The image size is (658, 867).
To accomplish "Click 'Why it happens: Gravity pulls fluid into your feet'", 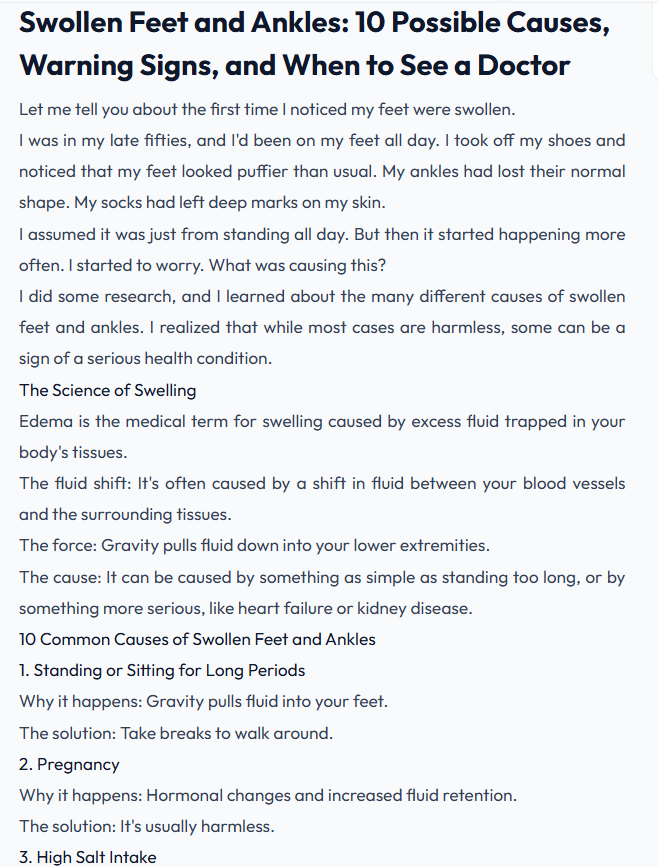I will [x=203, y=701].
